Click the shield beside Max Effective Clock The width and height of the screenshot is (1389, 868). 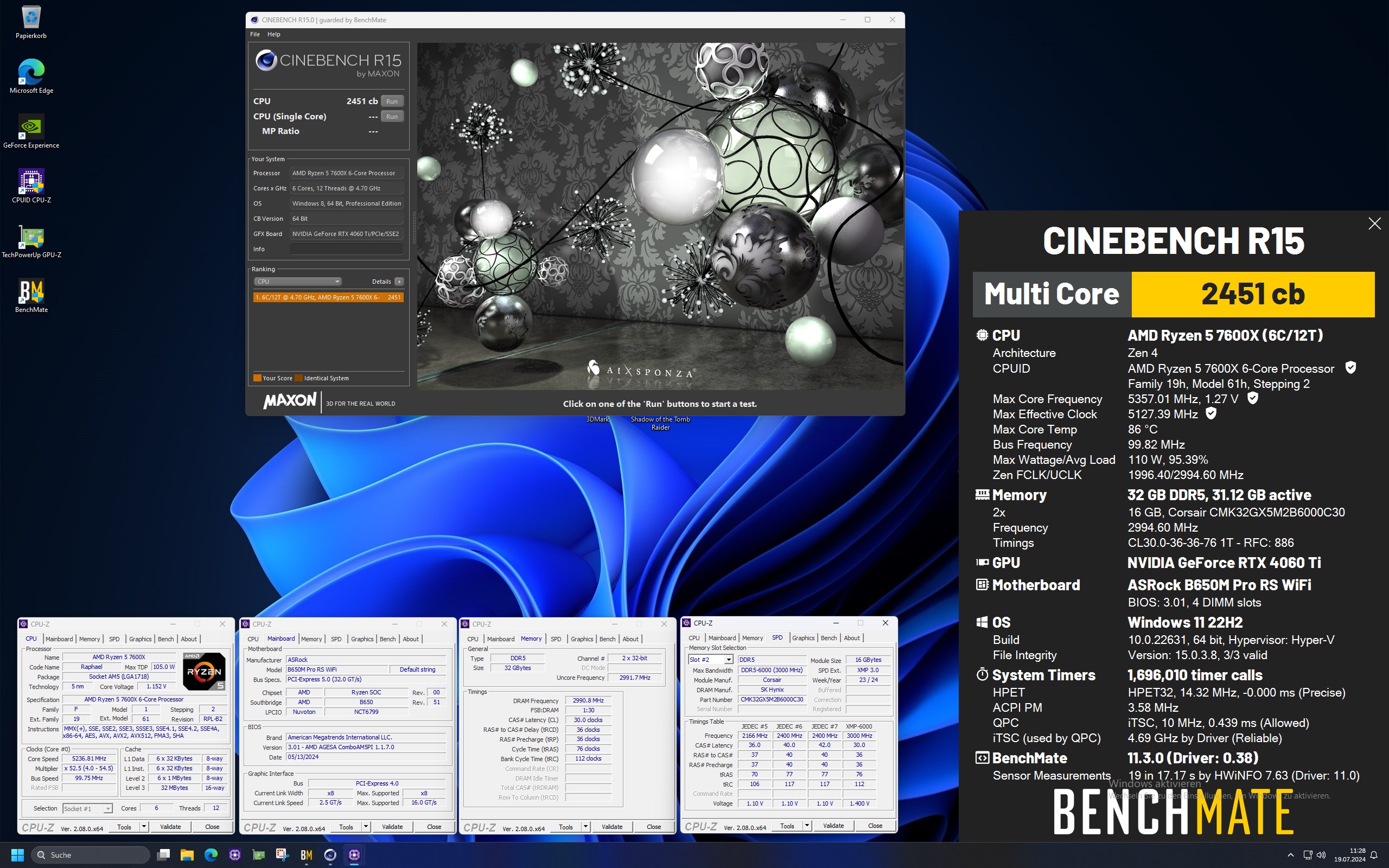(x=1211, y=413)
